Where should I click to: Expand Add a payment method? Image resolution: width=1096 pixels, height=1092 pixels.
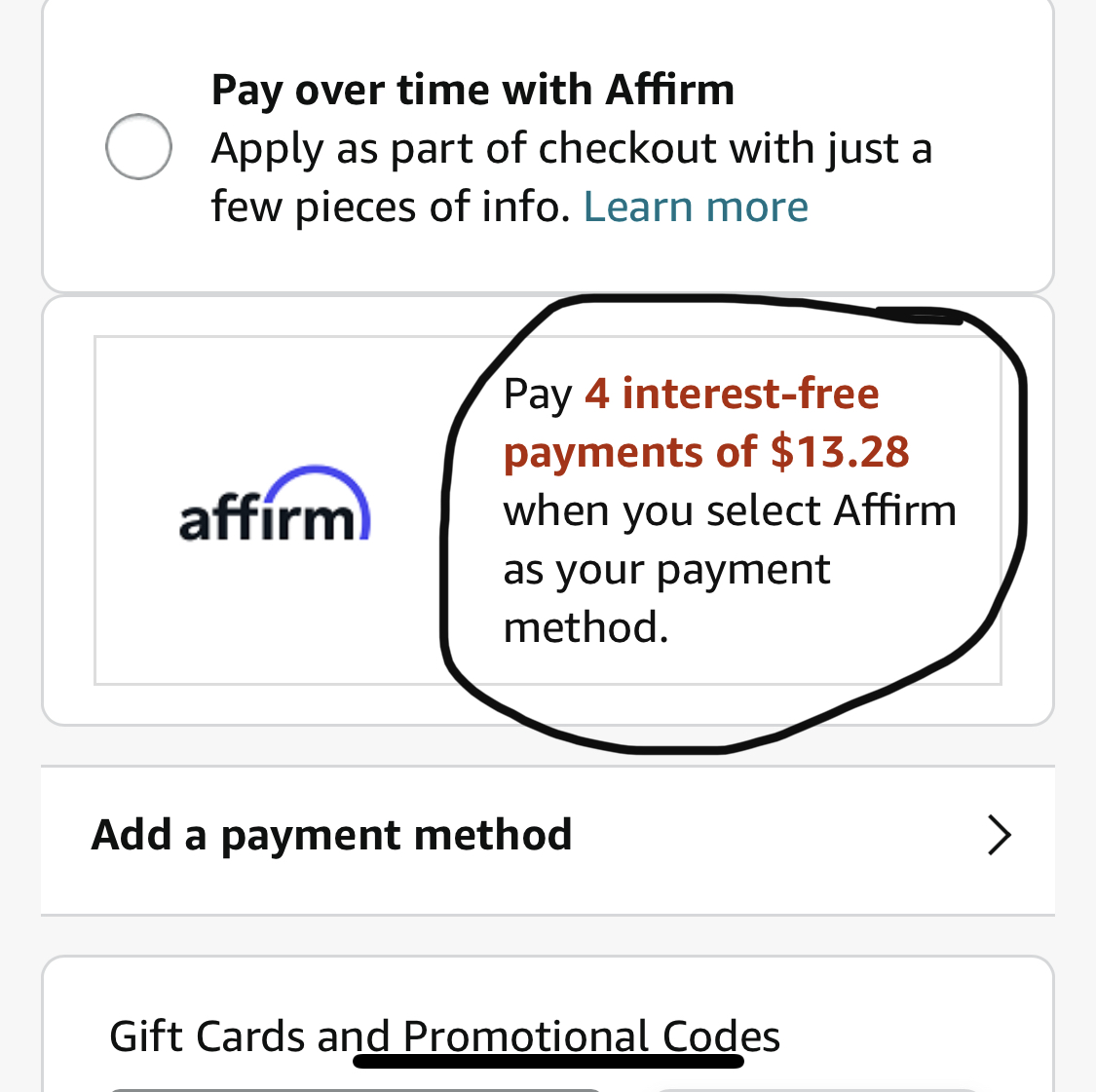[x=331, y=835]
